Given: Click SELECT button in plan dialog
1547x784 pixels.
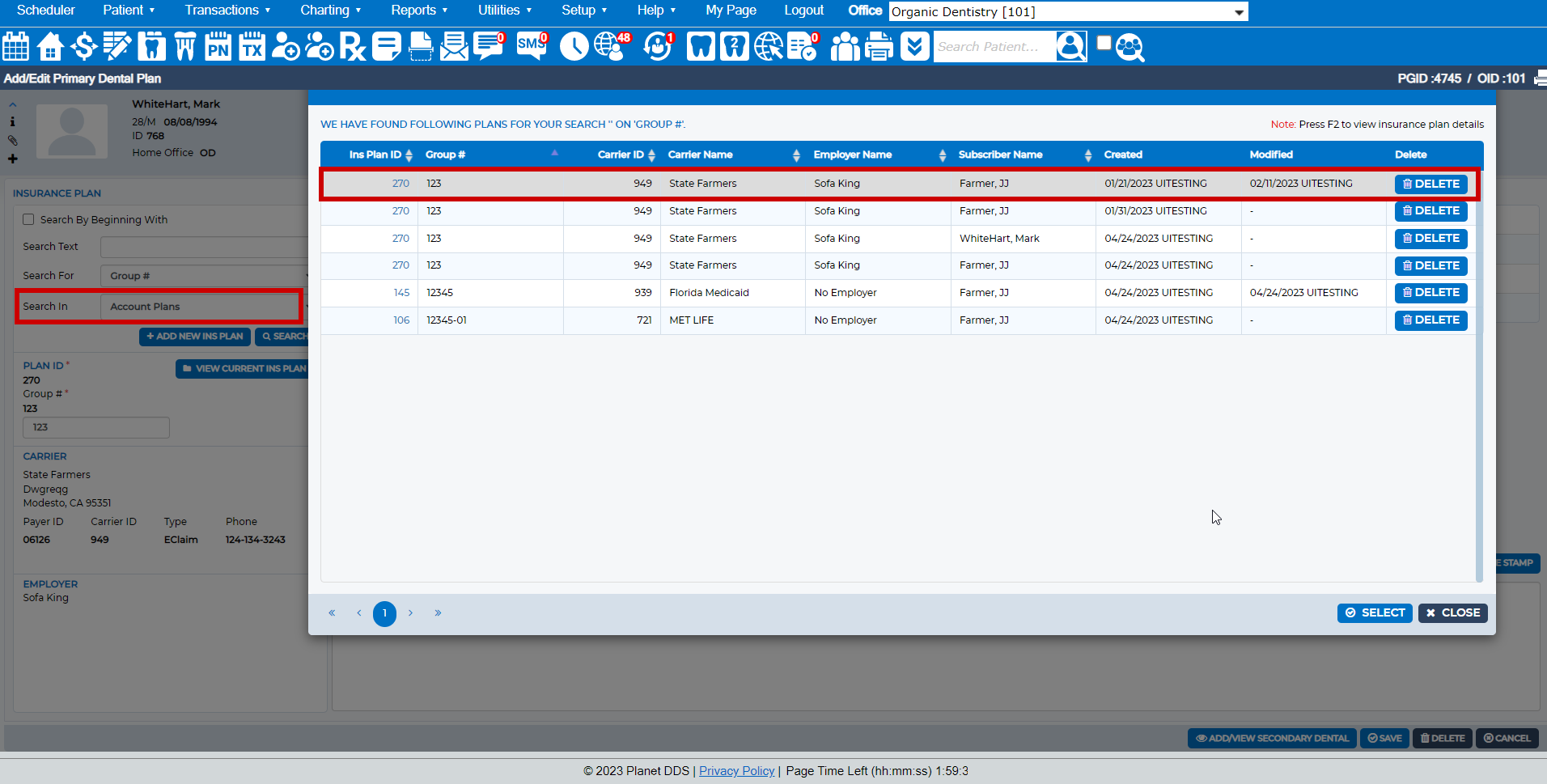Looking at the screenshot, I should [x=1374, y=613].
